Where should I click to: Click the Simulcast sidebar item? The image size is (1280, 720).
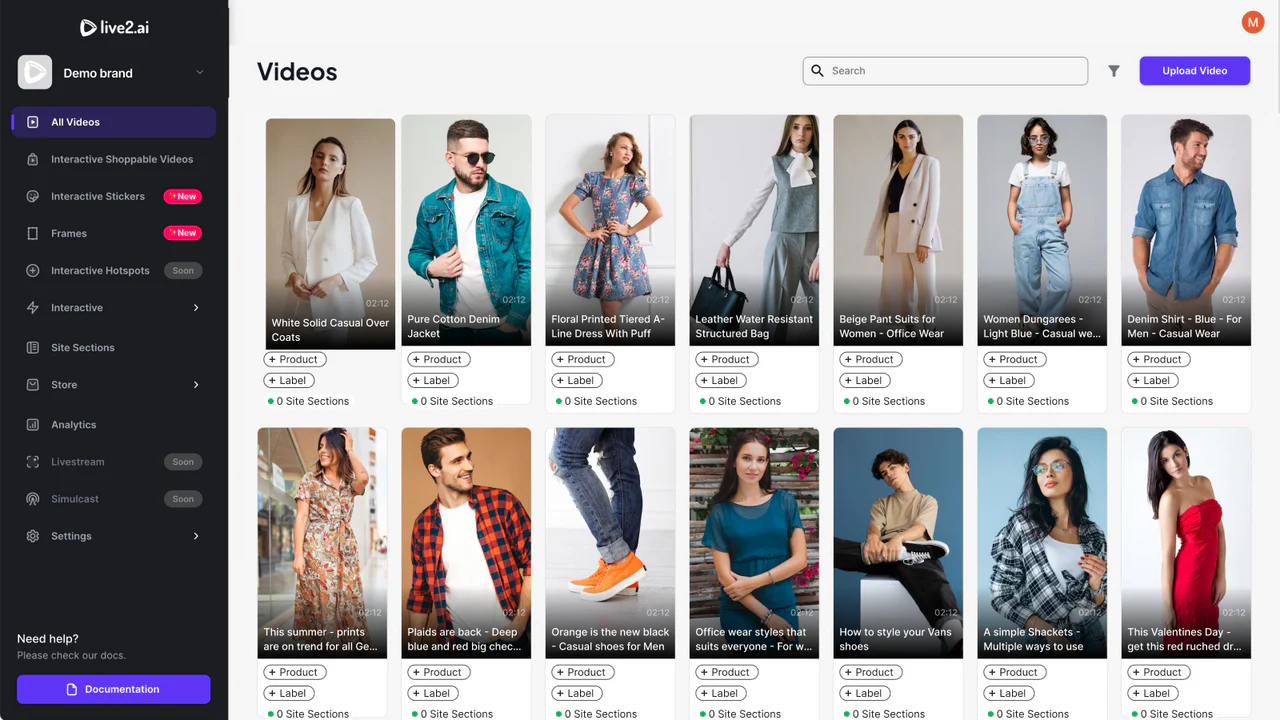[73, 498]
